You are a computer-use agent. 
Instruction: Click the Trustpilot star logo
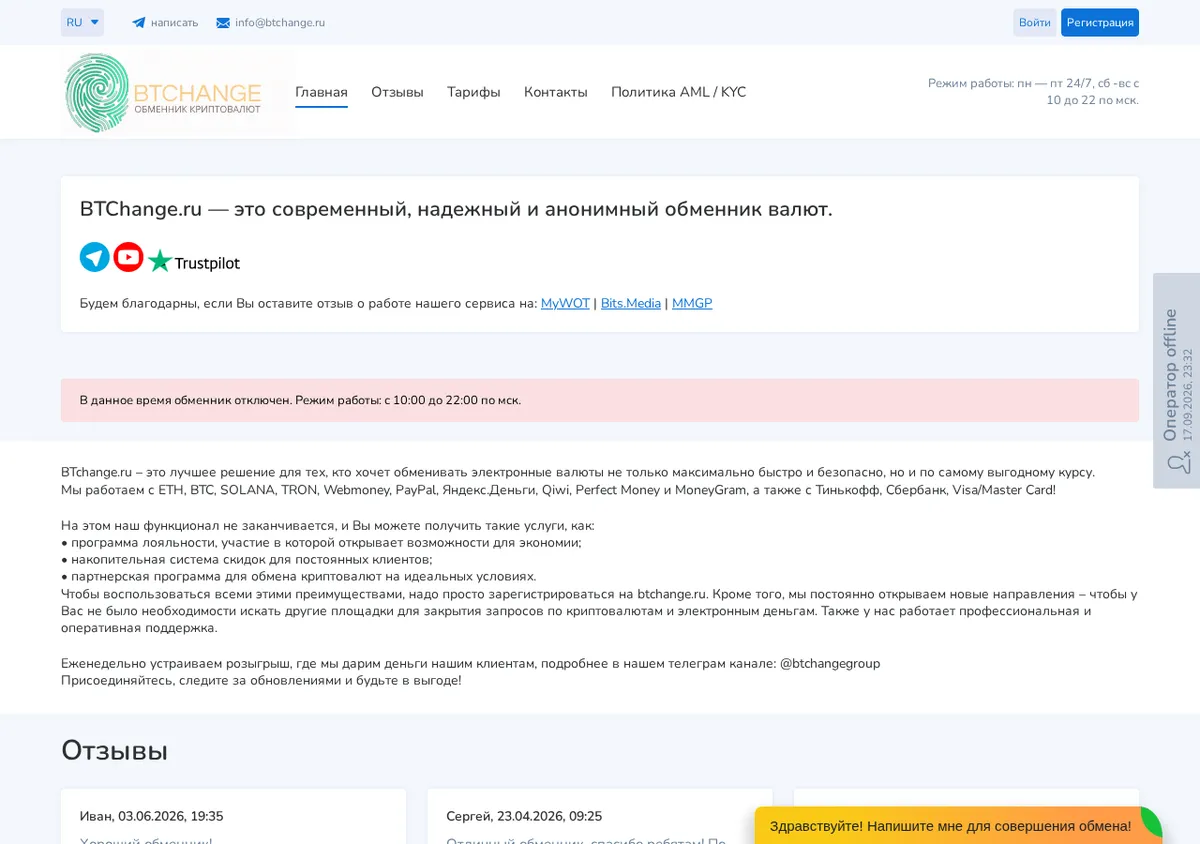[194, 262]
